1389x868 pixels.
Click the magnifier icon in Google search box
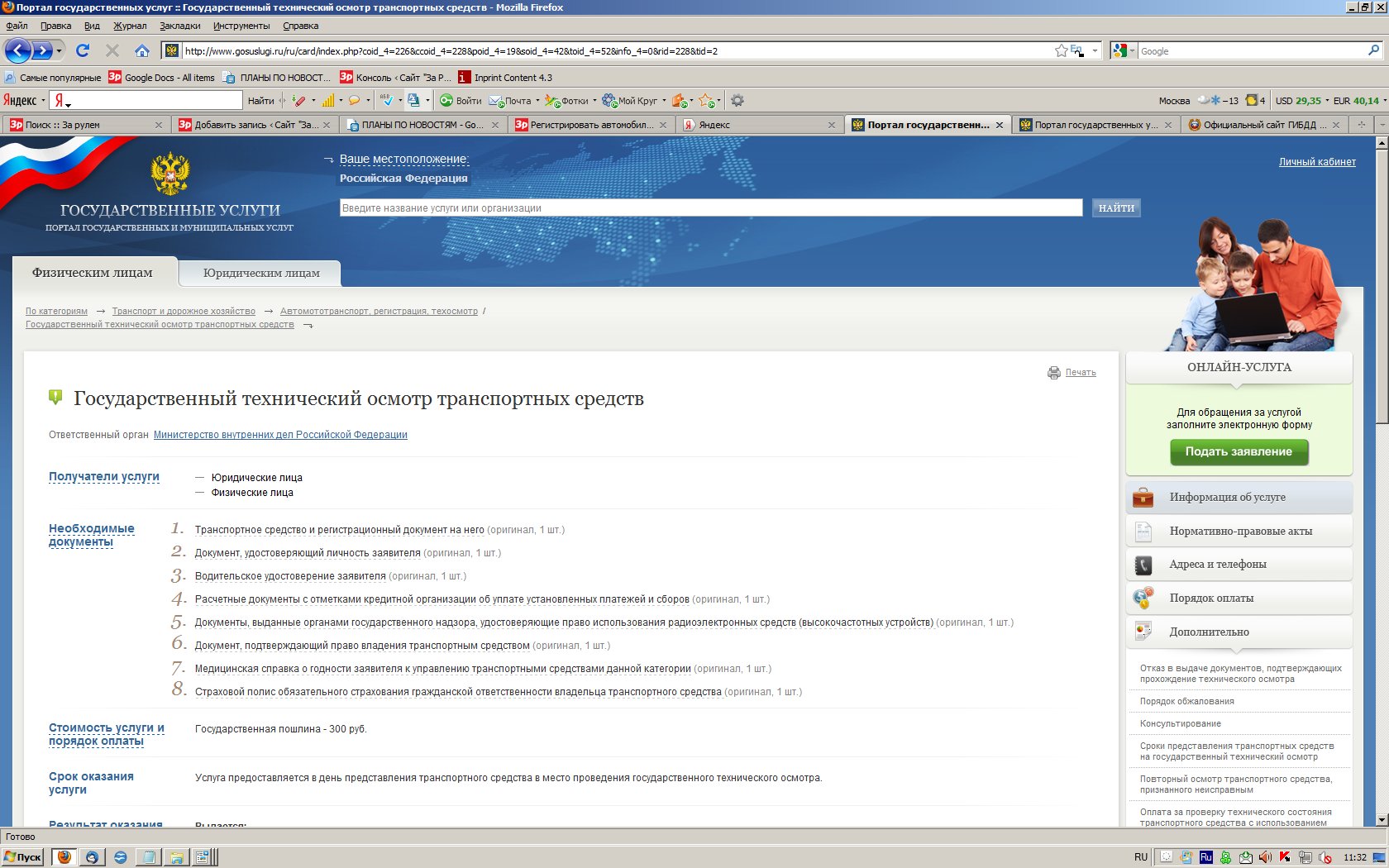coord(1374,50)
